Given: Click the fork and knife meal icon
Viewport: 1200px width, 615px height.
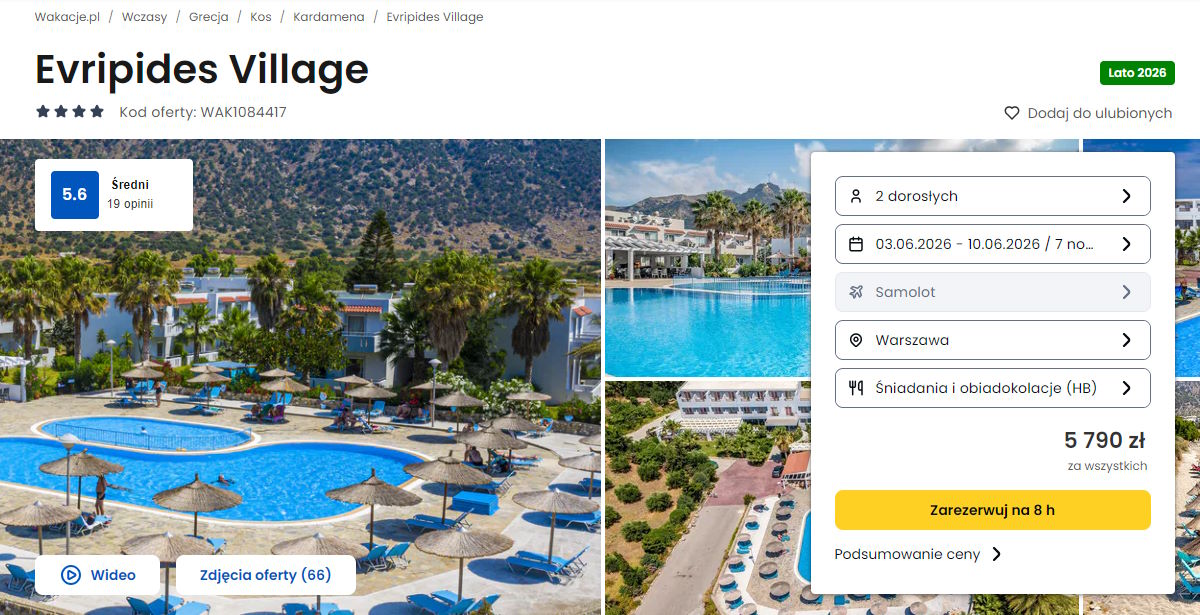Looking at the screenshot, I should click(856, 388).
